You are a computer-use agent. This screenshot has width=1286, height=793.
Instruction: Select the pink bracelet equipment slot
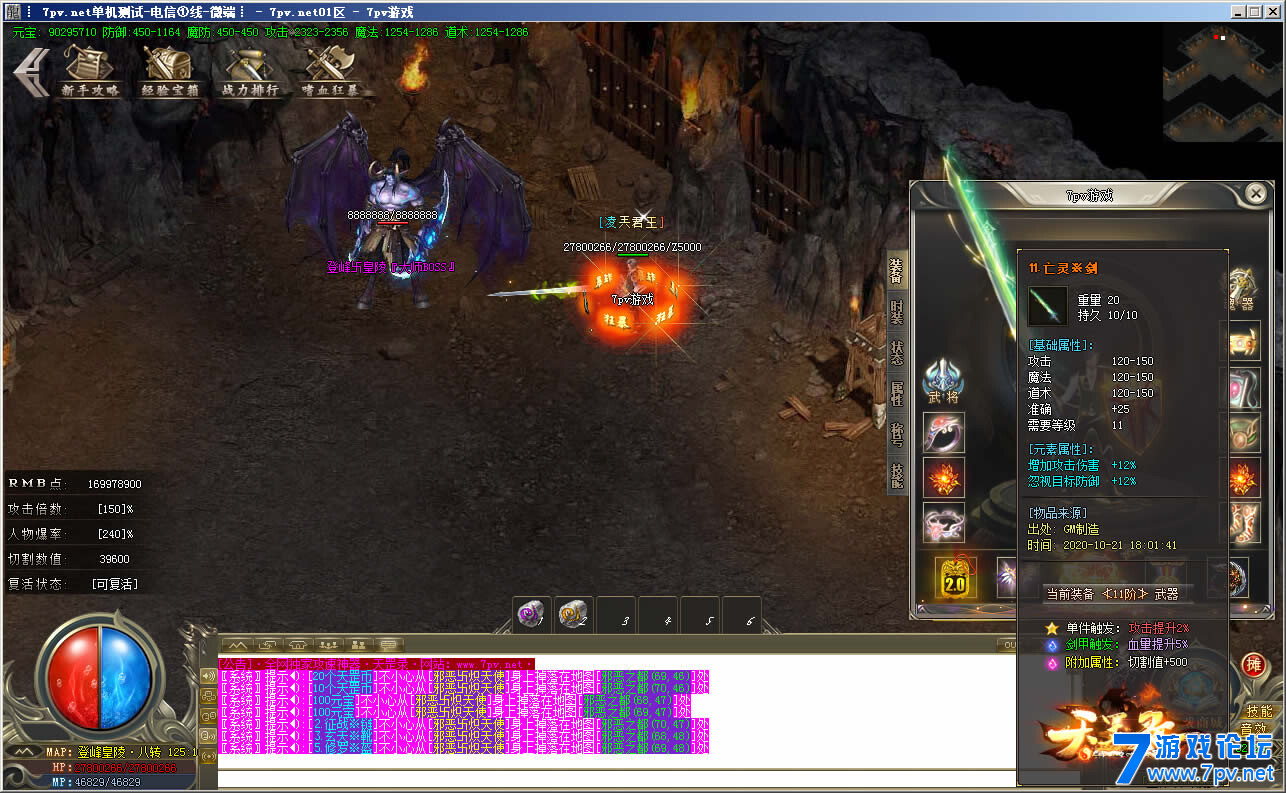tap(943, 523)
